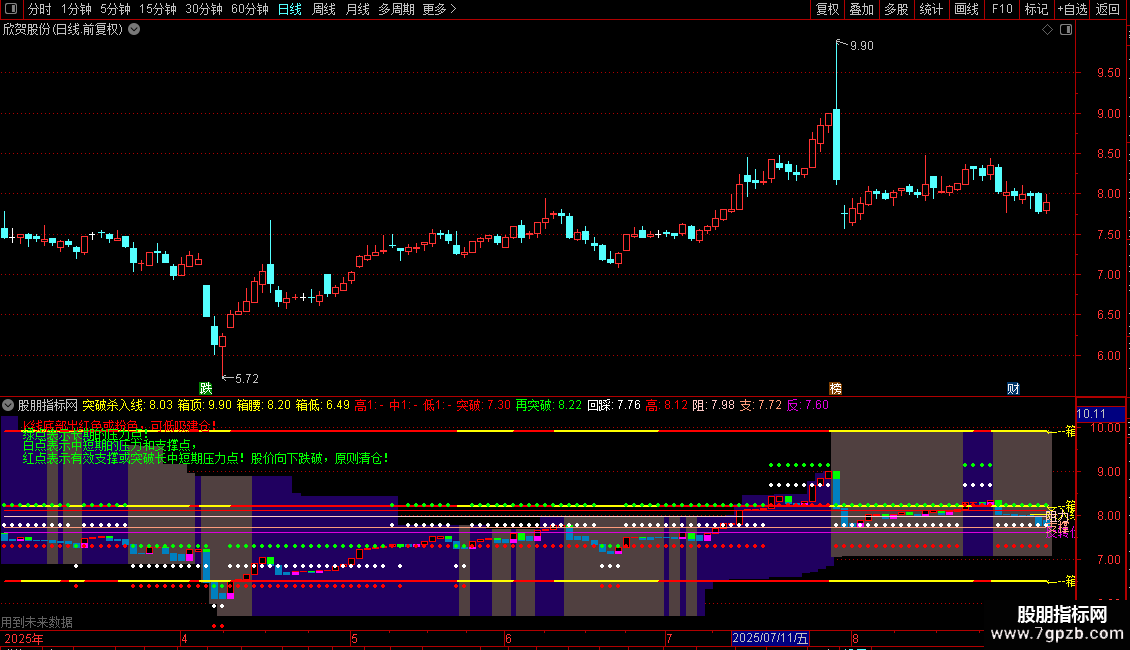Choose the 60分钟 period
This screenshot has height=650, width=1130.
click(249, 9)
